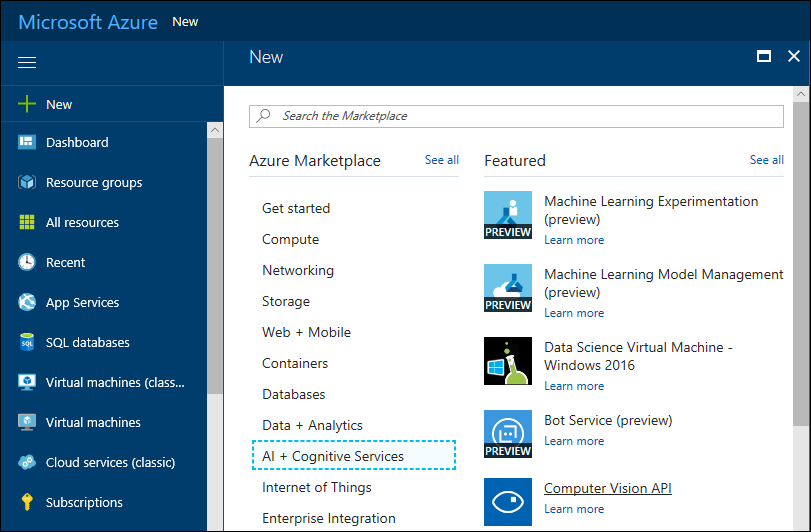Click Data Science Virtual Machine - Windows 2016 title
The width and height of the screenshot is (811, 532).
(638, 356)
